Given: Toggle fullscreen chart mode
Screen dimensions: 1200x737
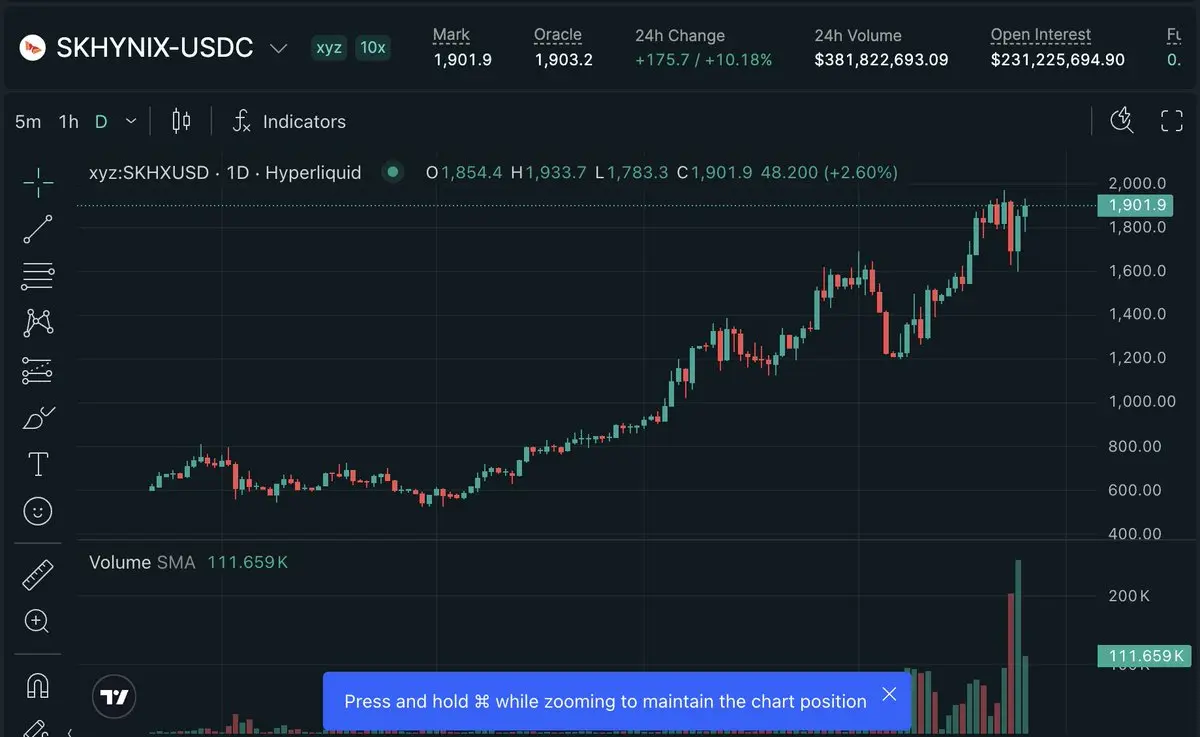Looking at the screenshot, I should pos(1172,121).
